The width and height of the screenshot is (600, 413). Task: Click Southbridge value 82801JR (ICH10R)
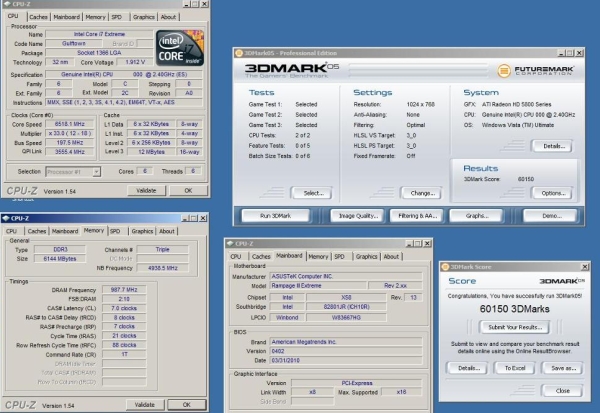[346, 307]
